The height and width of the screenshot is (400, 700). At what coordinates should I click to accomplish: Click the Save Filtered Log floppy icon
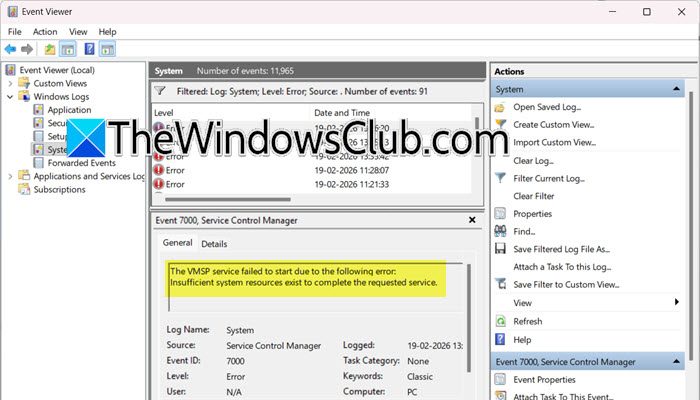(500, 249)
